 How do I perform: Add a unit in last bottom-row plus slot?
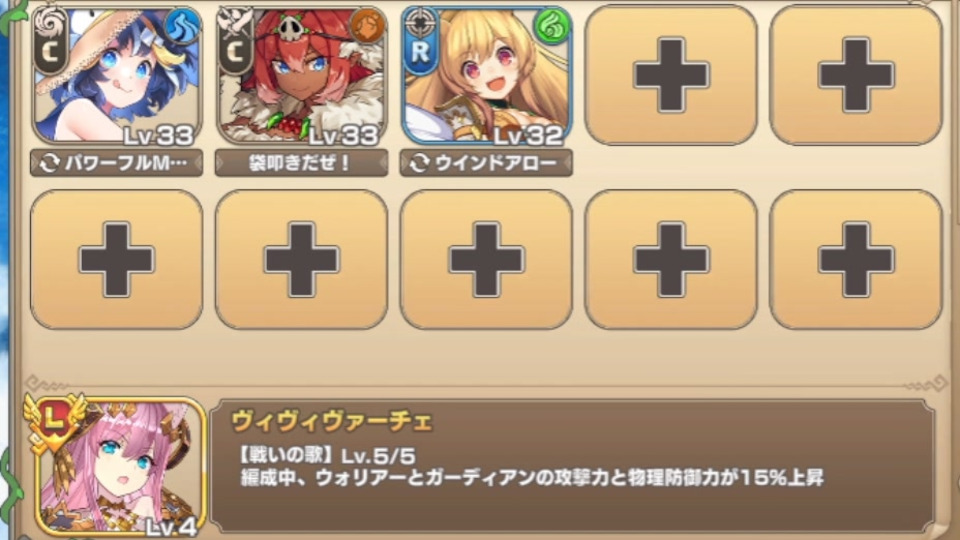click(856, 260)
